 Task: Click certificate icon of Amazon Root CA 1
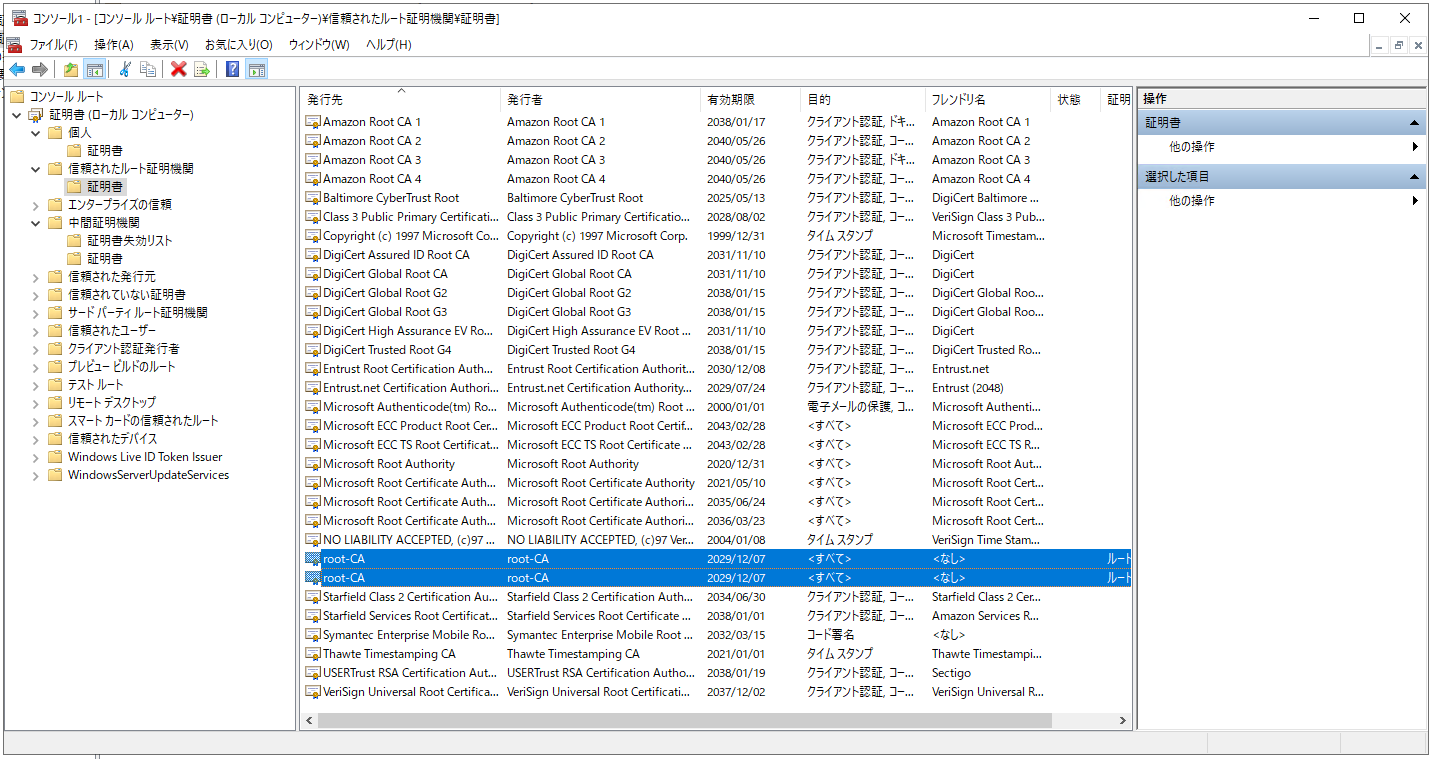313,122
